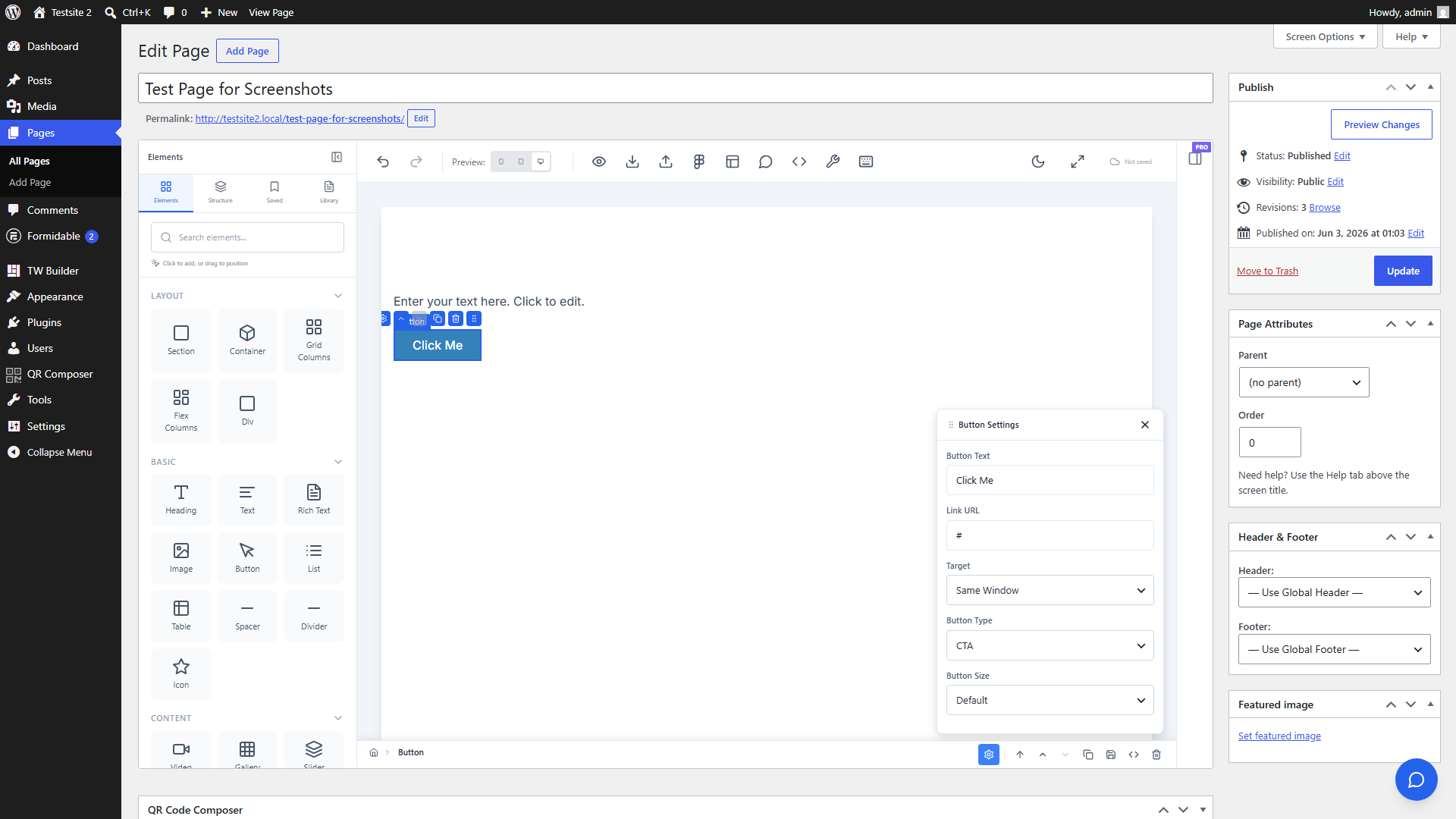Open the Footer selection dropdown
The width and height of the screenshot is (1456, 819).
(1335, 649)
